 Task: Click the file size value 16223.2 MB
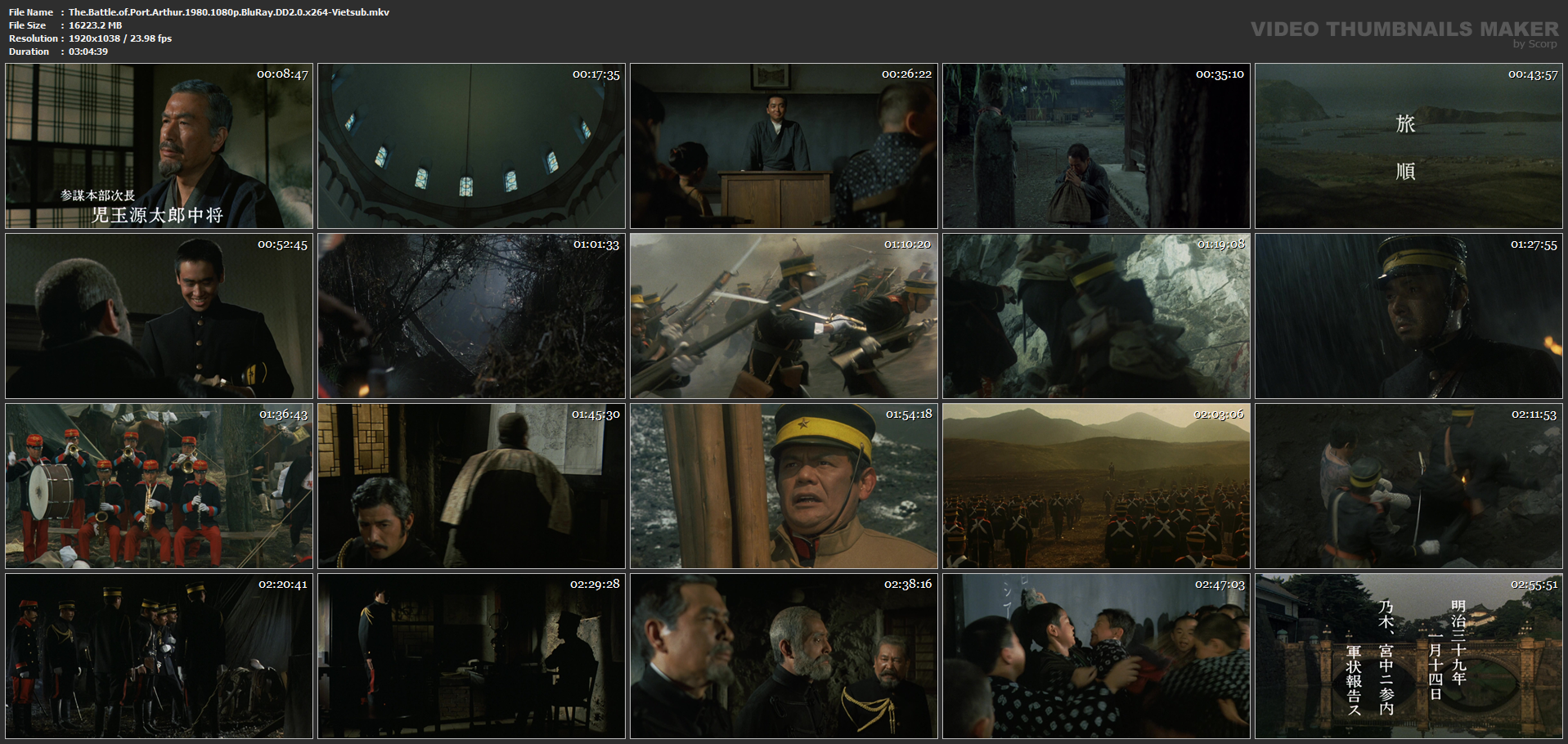click(95, 25)
